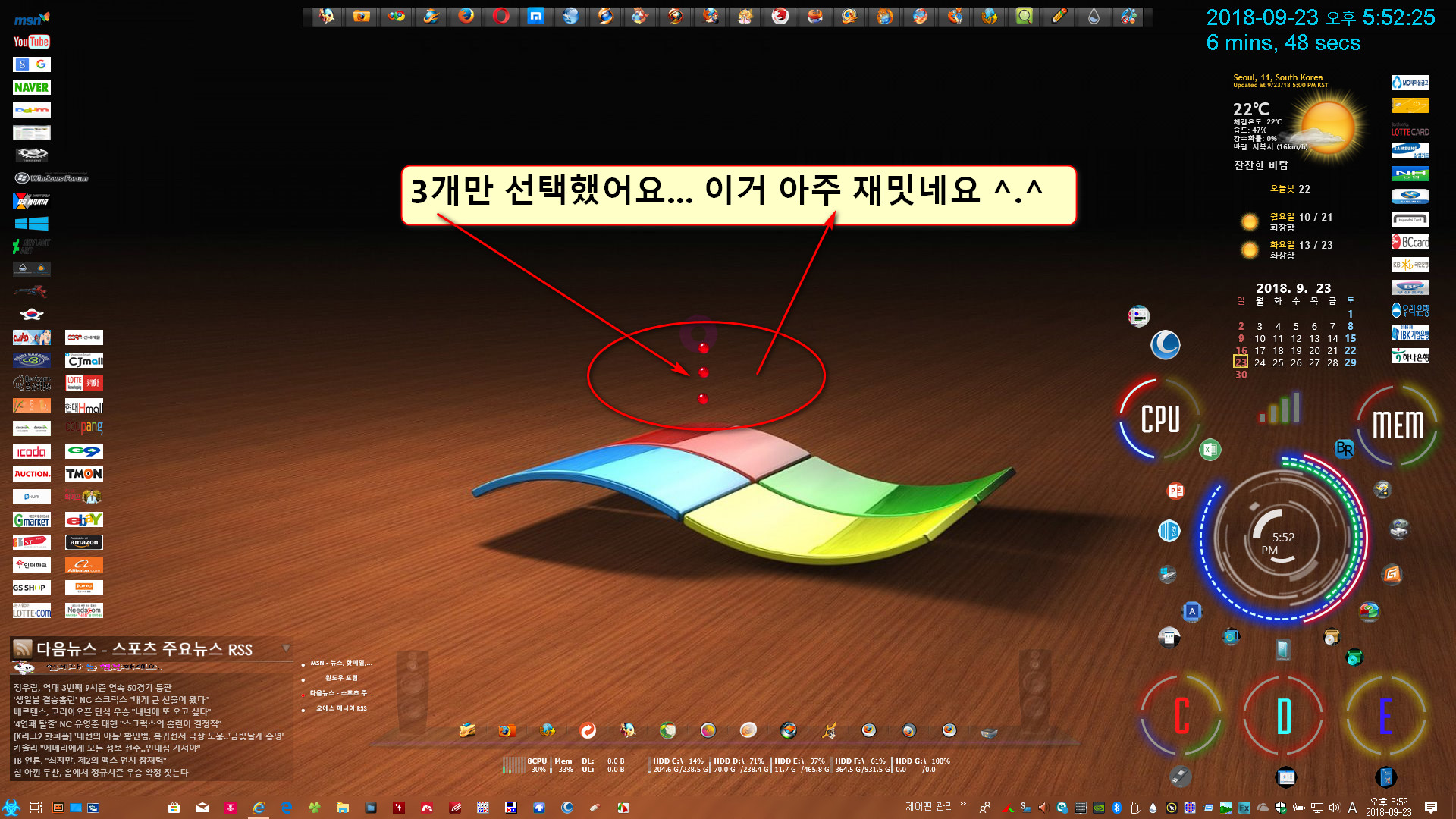This screenshot has height=819, width=1456.
Task: Open Internet Explorer in the taskbar
Action: pos(259,808)
